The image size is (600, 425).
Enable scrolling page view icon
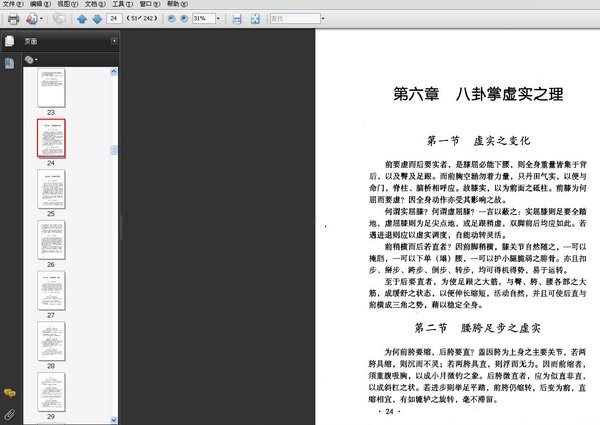click(237, 18)
